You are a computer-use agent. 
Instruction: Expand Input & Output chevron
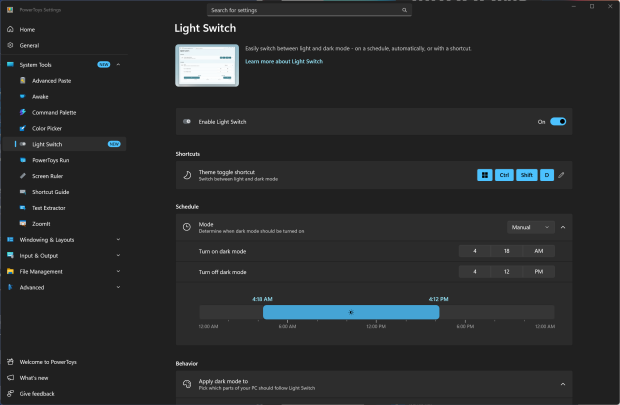[x=118, y=255]
